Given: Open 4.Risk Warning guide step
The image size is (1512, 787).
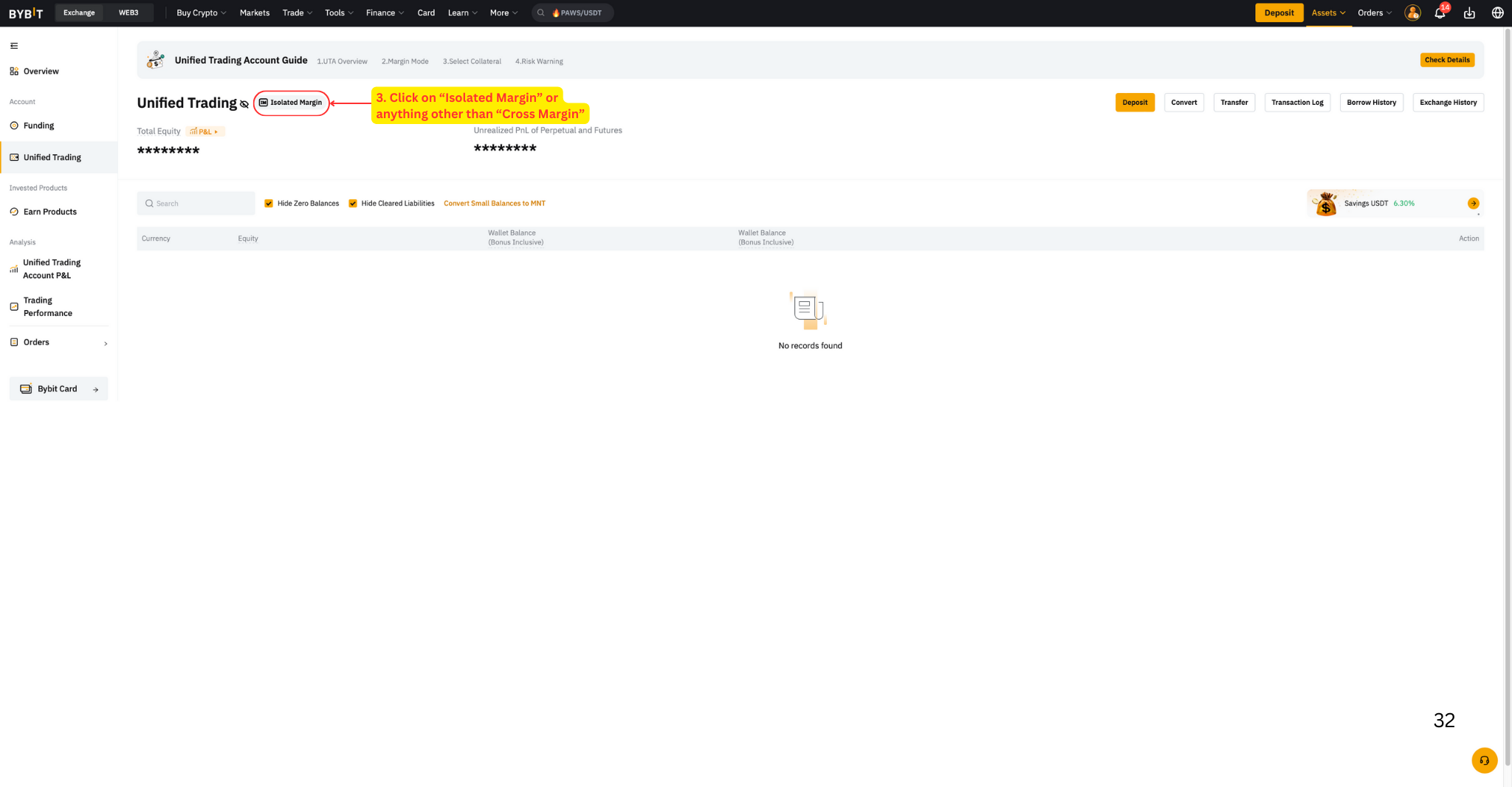Looking at the screenshot, I should pyautogui.click(x=539, y=61).
